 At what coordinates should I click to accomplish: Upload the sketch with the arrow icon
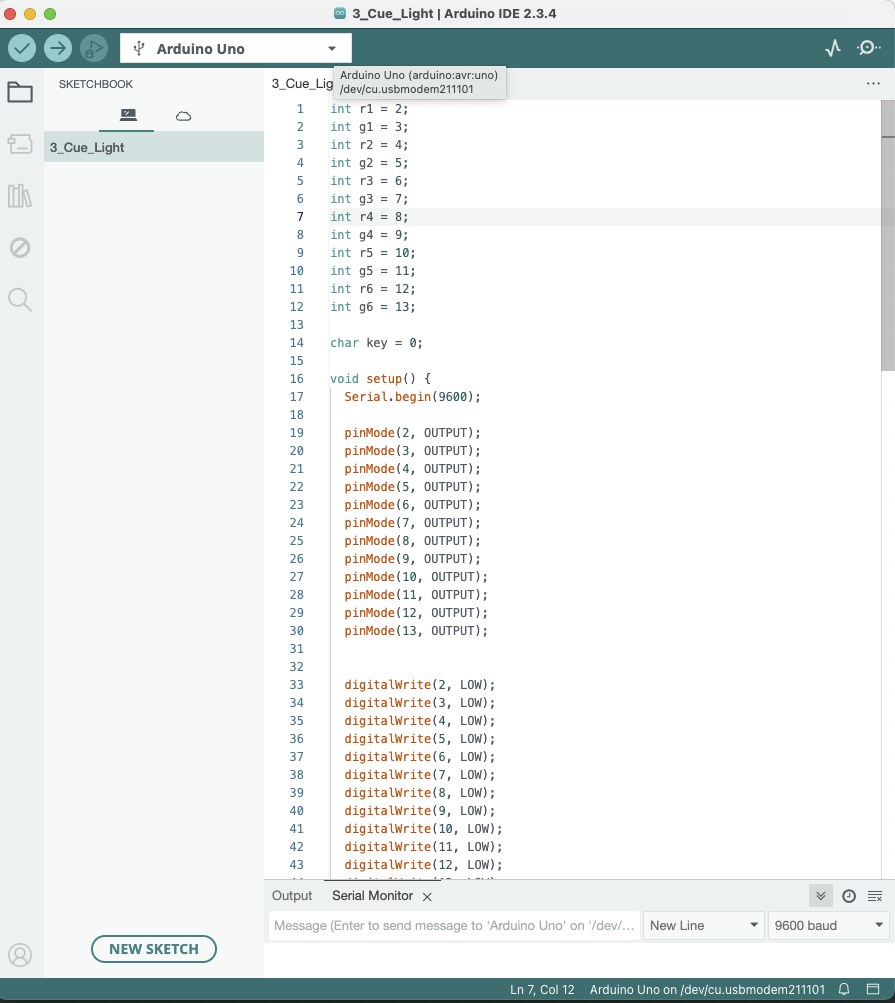click(57, 47)
